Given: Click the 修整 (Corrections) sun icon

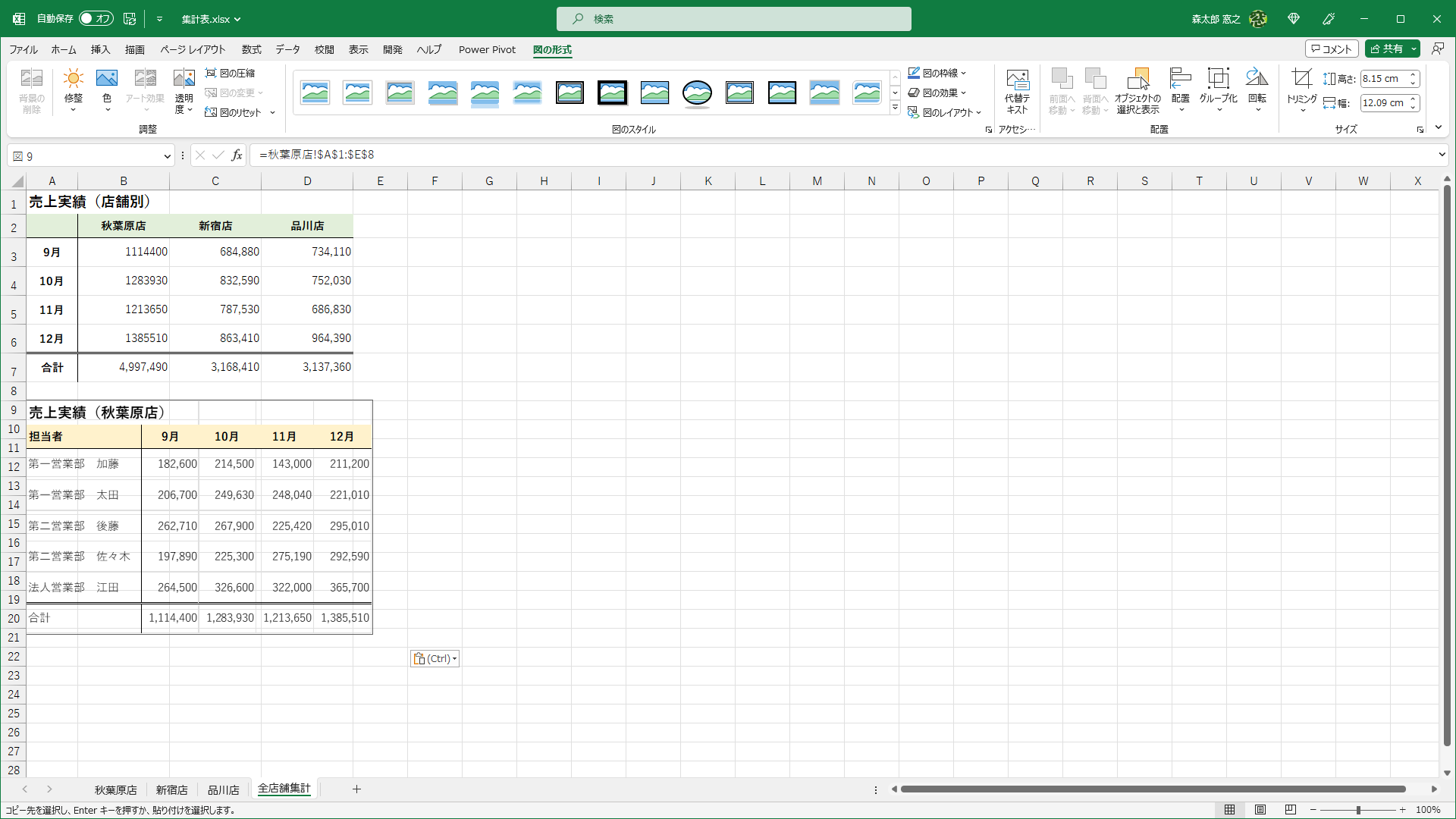Looking at the screenshot, I should [73, 79].
